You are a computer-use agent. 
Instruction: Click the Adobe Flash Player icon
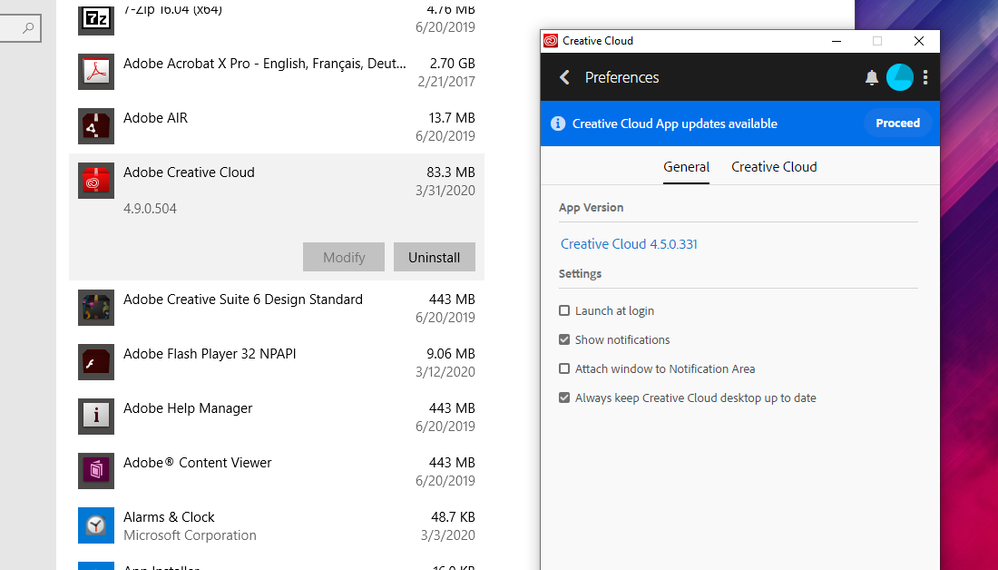point(96,362)
